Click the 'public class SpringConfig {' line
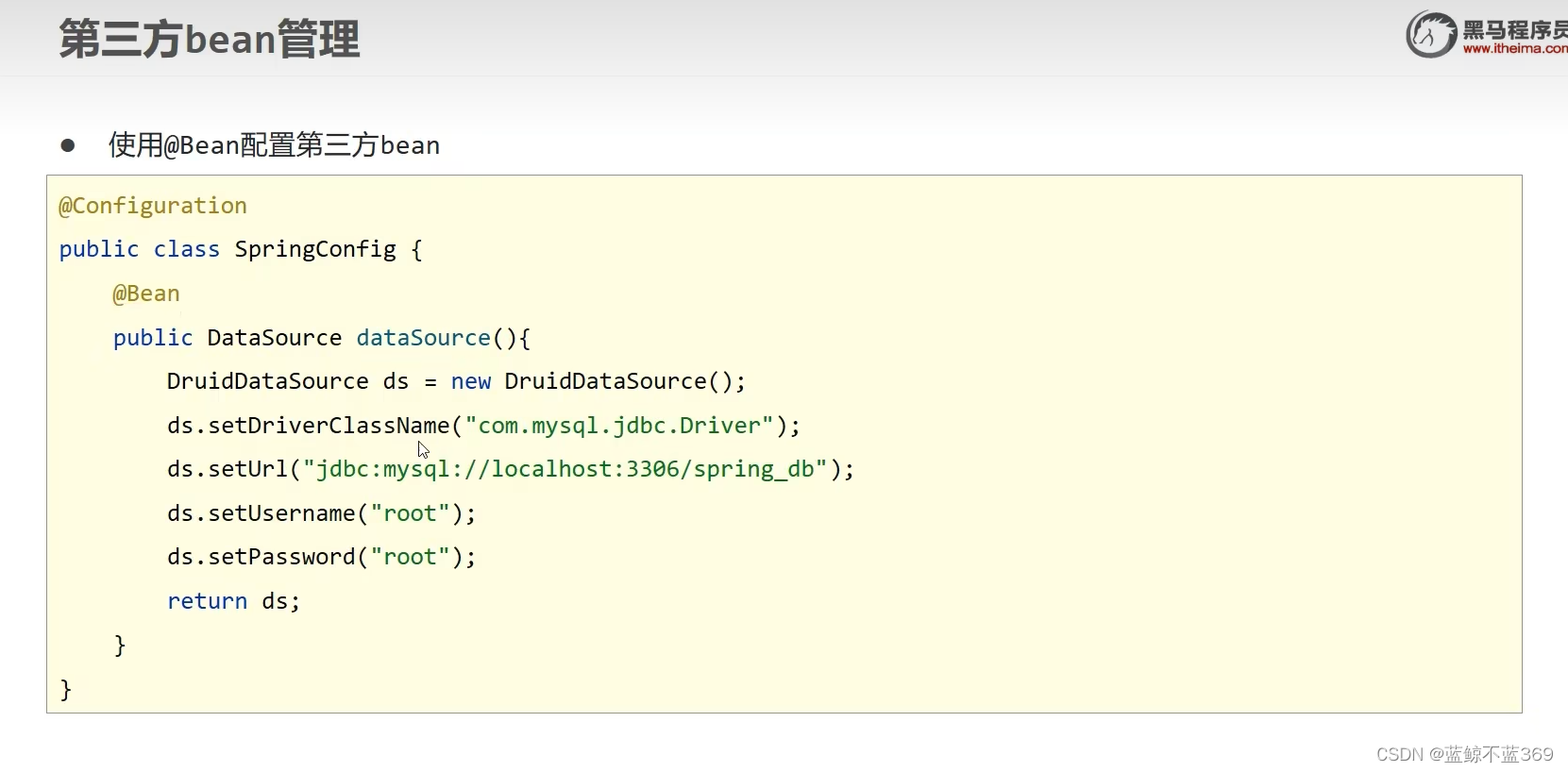The image size is (1568, 772). pos(241,249)
